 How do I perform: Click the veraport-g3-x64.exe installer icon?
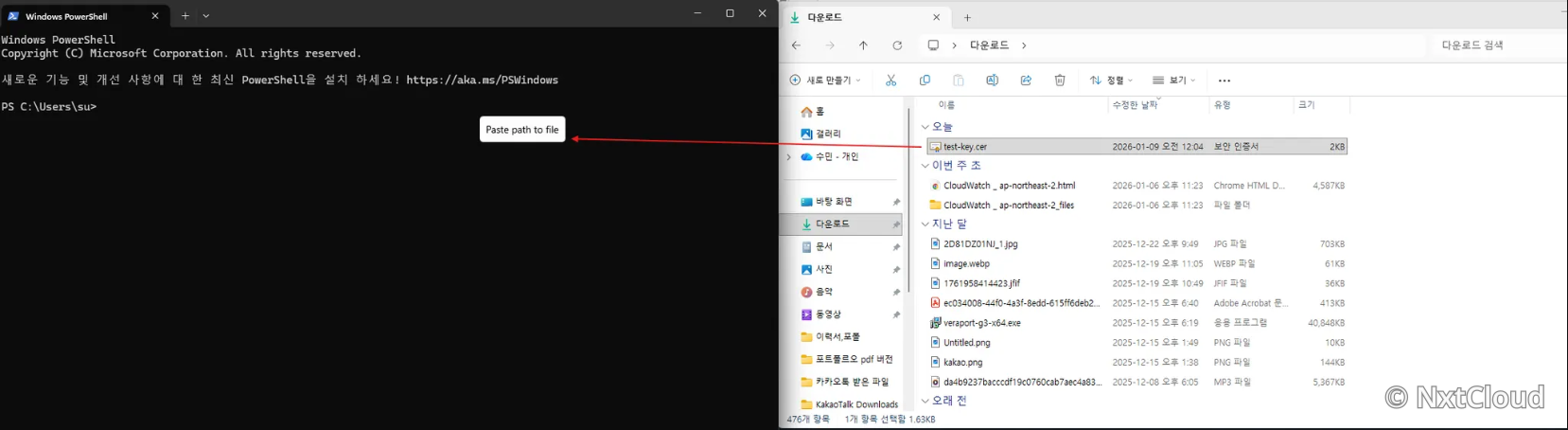[936, 323]
